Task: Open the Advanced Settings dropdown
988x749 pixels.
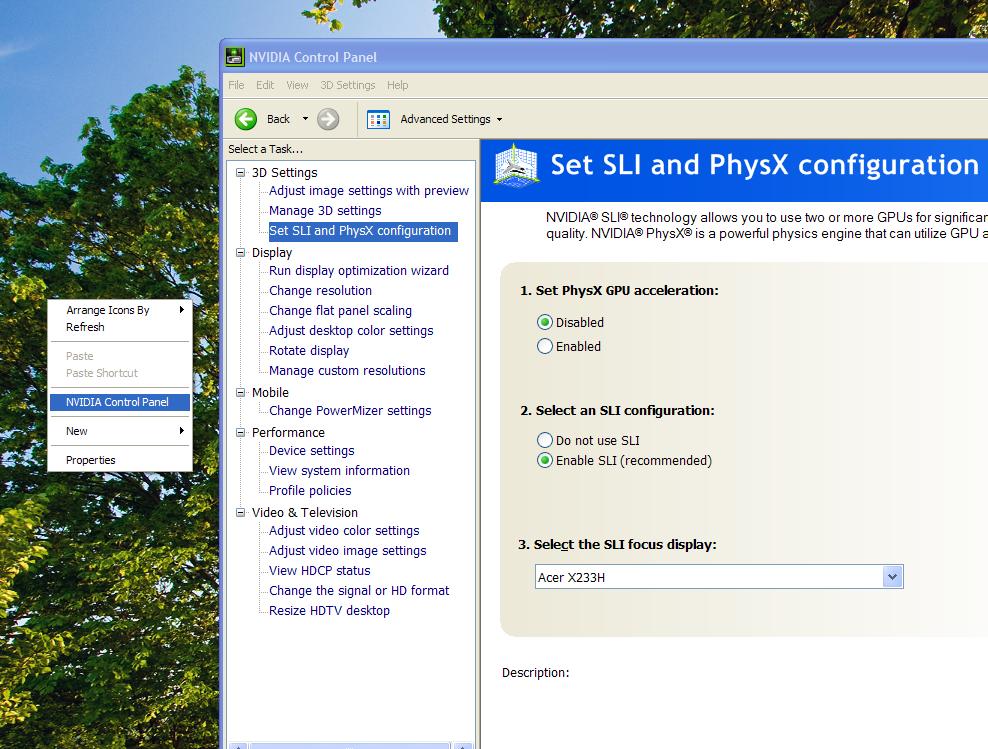Action: [x=500, y=119]
